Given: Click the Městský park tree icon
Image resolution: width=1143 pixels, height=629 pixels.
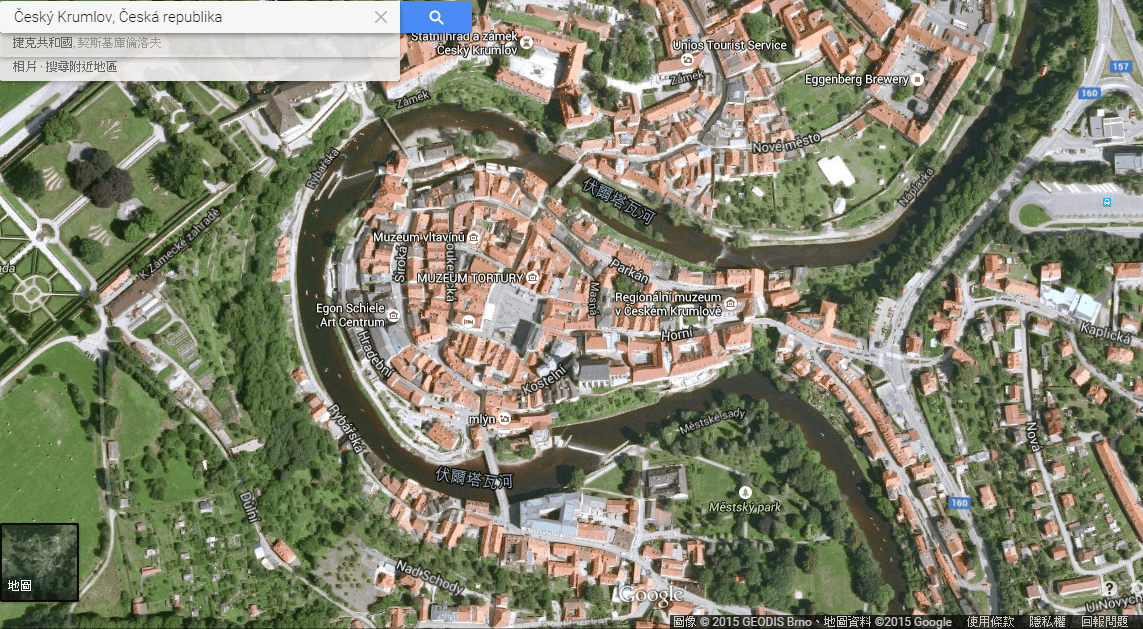Looking at the screenshot, I should pos(744,491).
